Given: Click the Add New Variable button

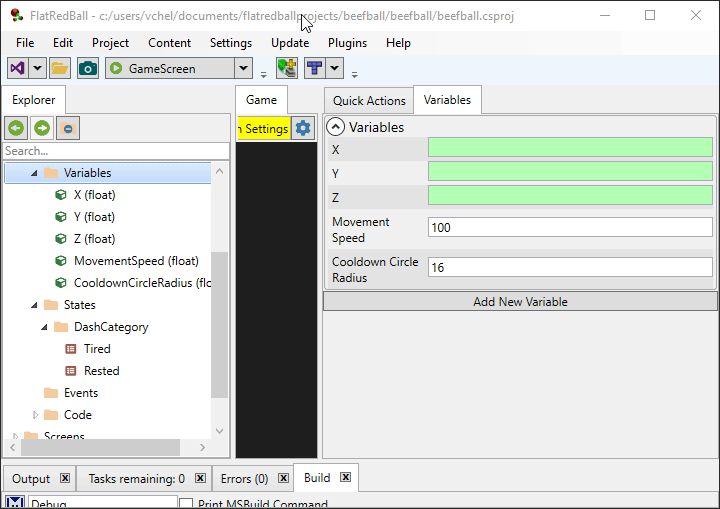Looking at the screenshot, I should click(x=520, y=301).
